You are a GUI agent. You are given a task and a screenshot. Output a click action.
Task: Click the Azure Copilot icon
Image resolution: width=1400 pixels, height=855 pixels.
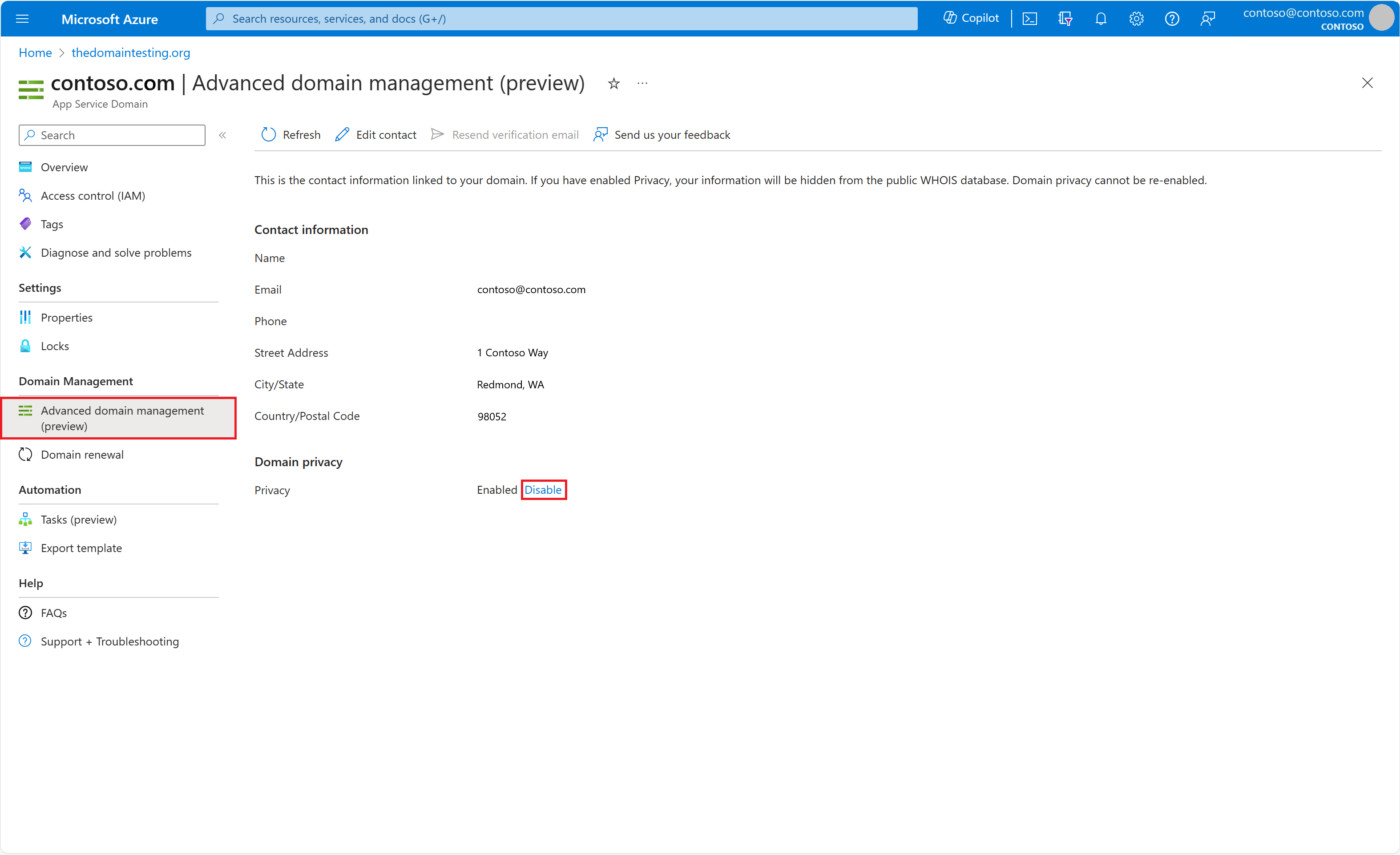(952, 18)
